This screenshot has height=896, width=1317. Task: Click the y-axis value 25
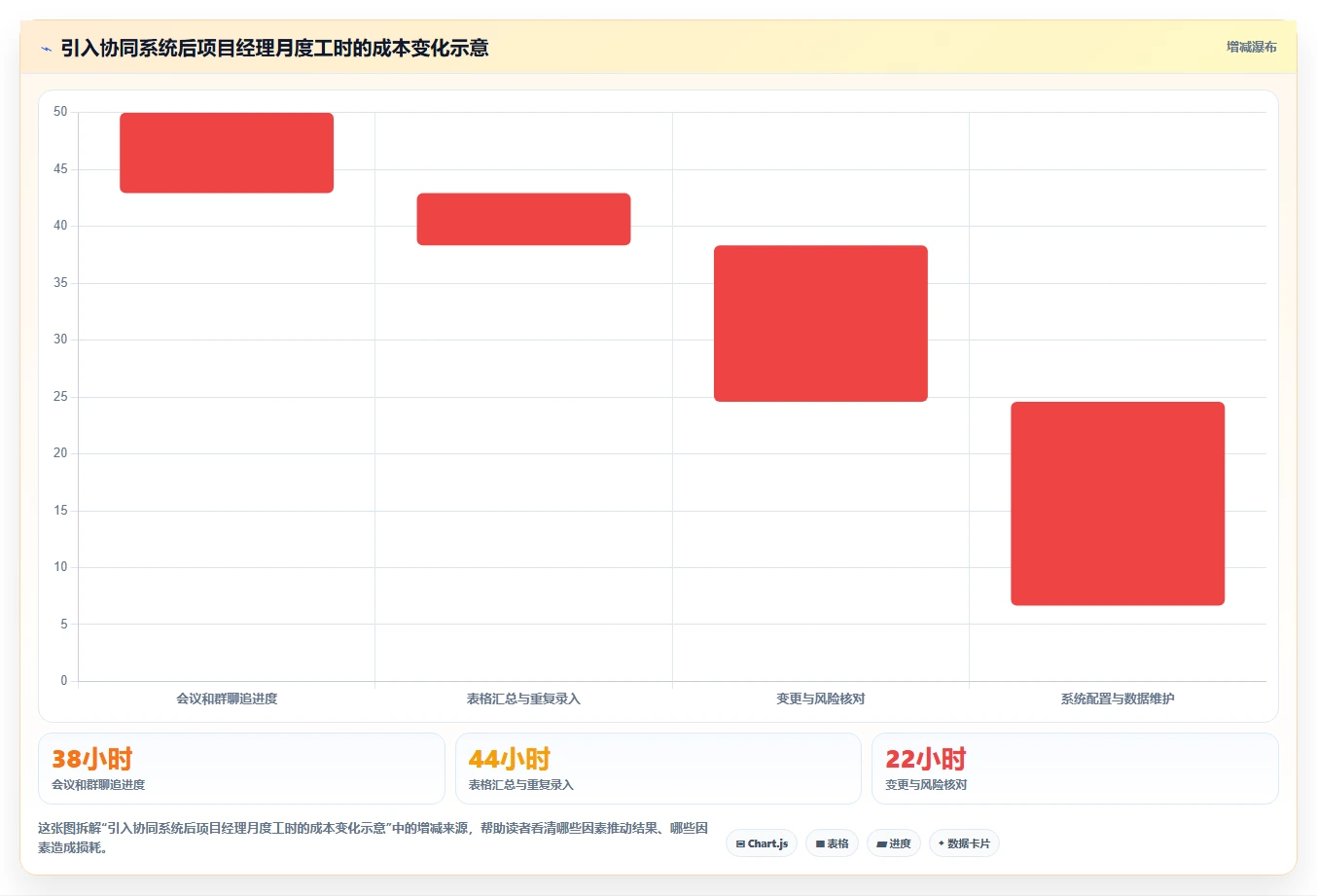click(x=60, y=397)
